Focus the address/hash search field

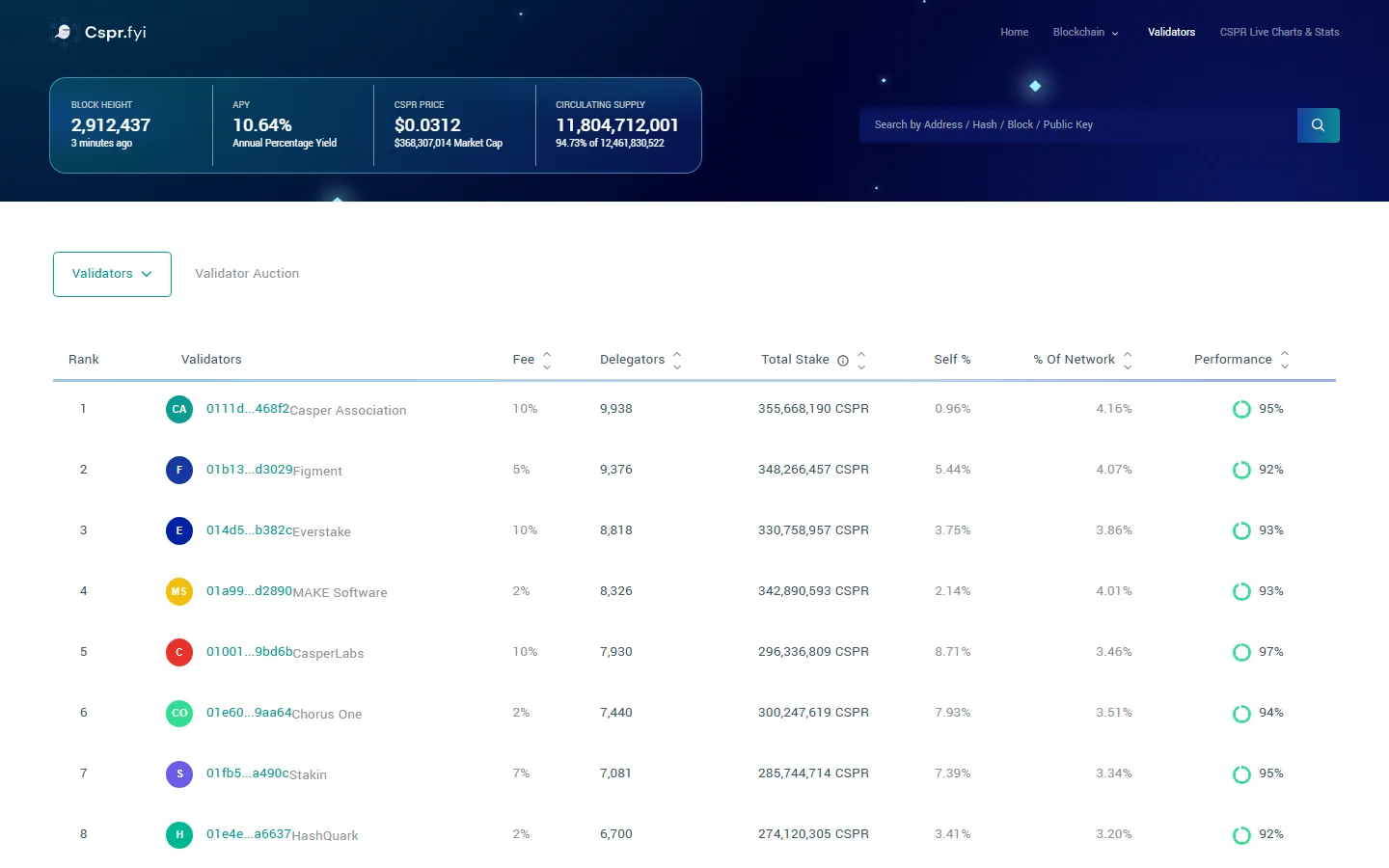[1078, 125]
